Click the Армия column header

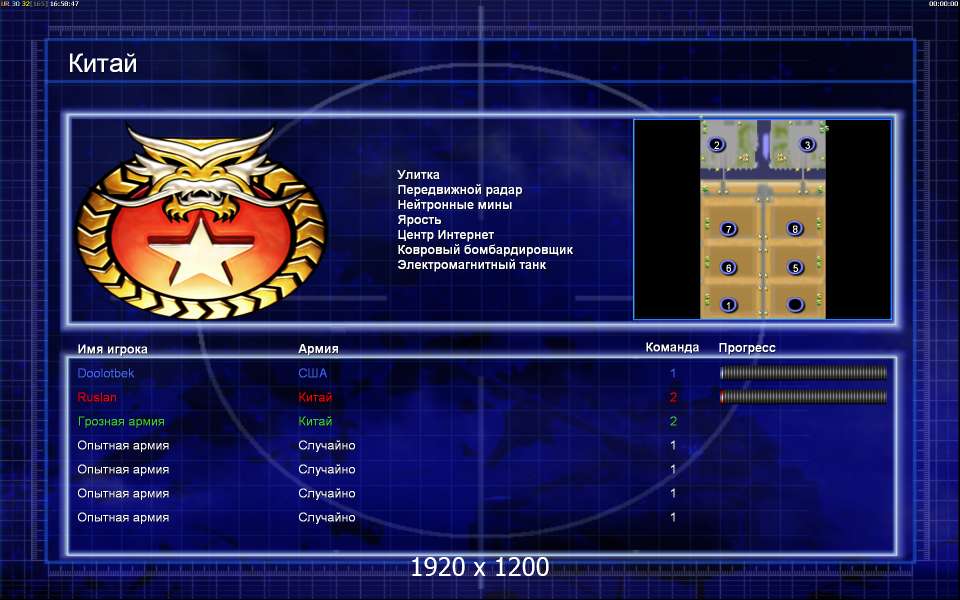(318, 348)
